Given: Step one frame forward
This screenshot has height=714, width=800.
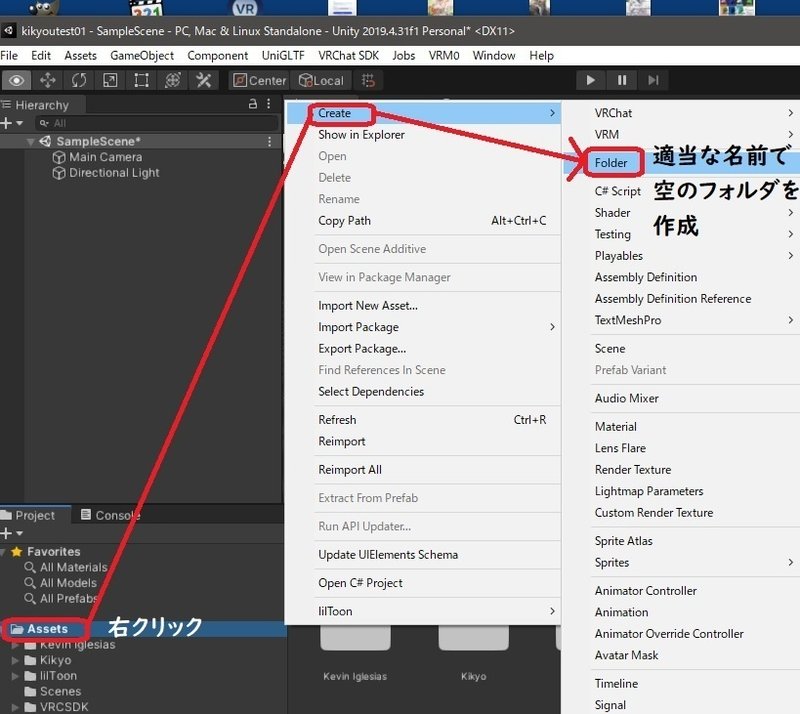Looking at the screenshot, I should click(653, 80).
